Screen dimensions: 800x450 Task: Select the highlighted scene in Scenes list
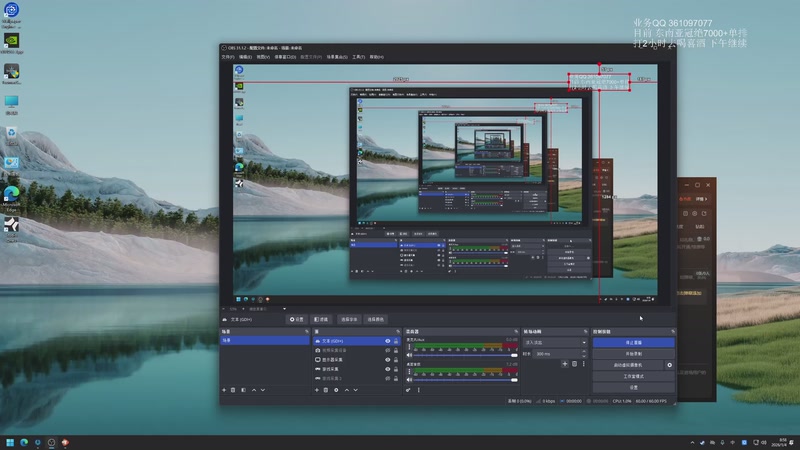pyautogui.click(x=265, y=340)
